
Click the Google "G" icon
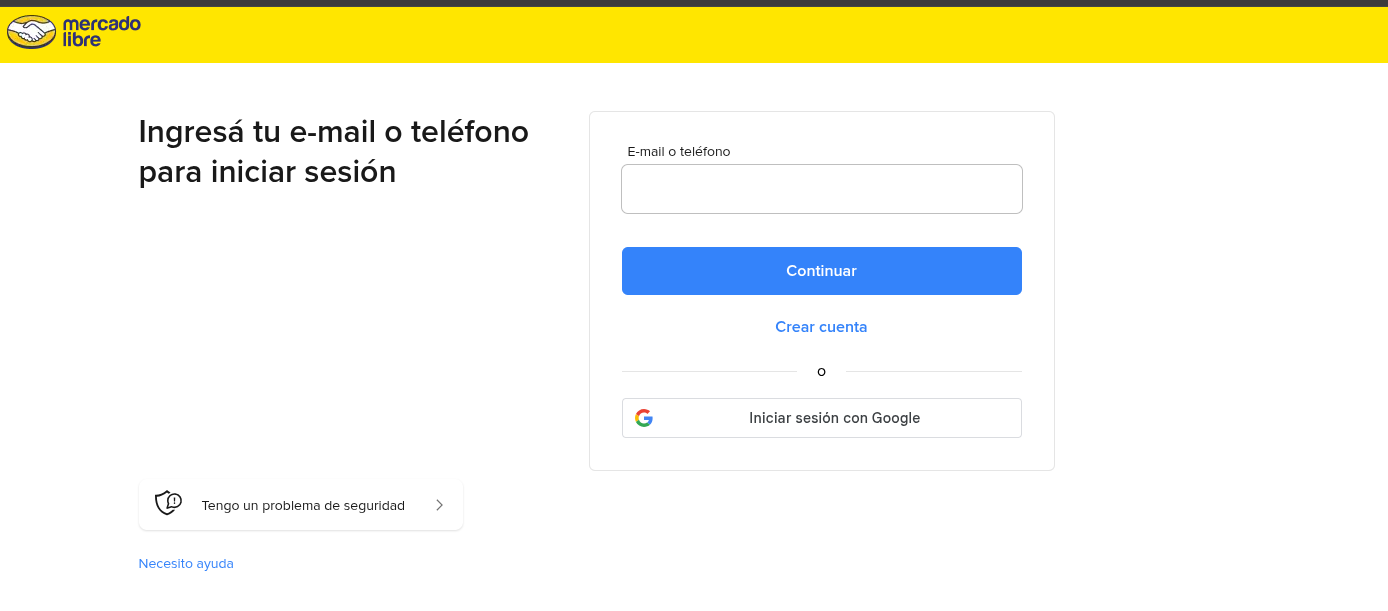[x=644, y=418]
